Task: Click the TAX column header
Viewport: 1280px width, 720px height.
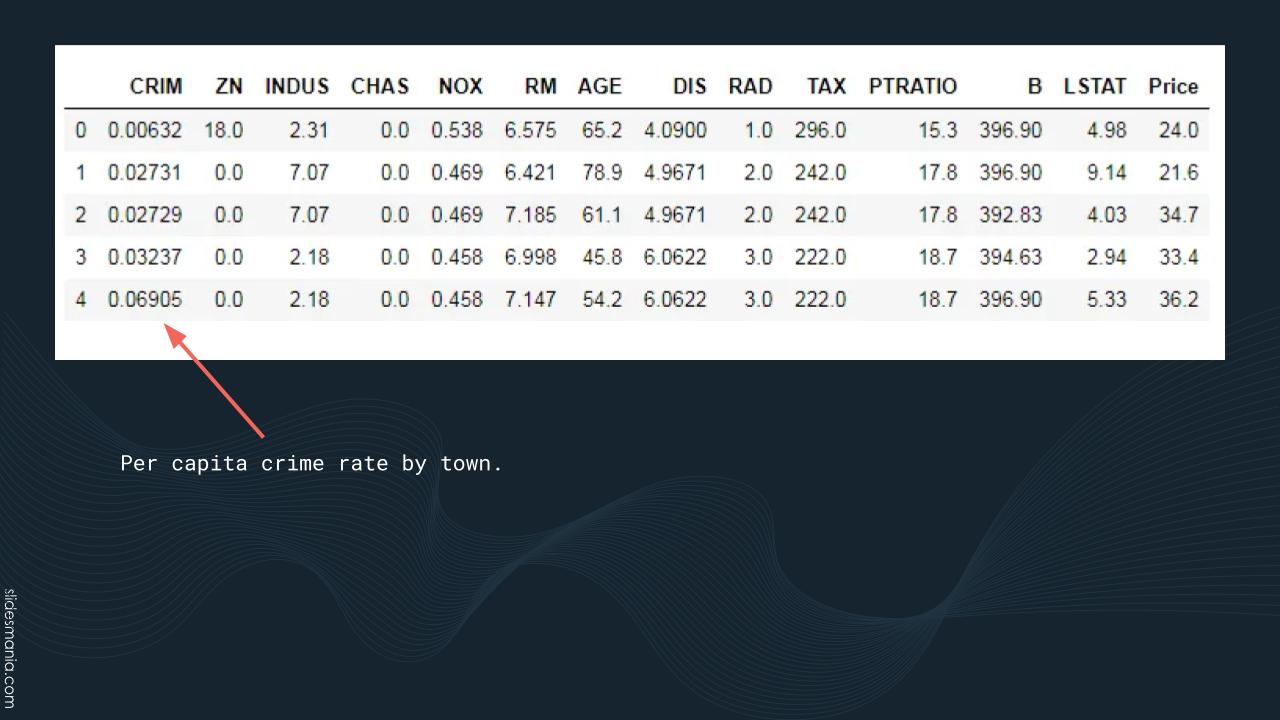Action: coord(826,87)
